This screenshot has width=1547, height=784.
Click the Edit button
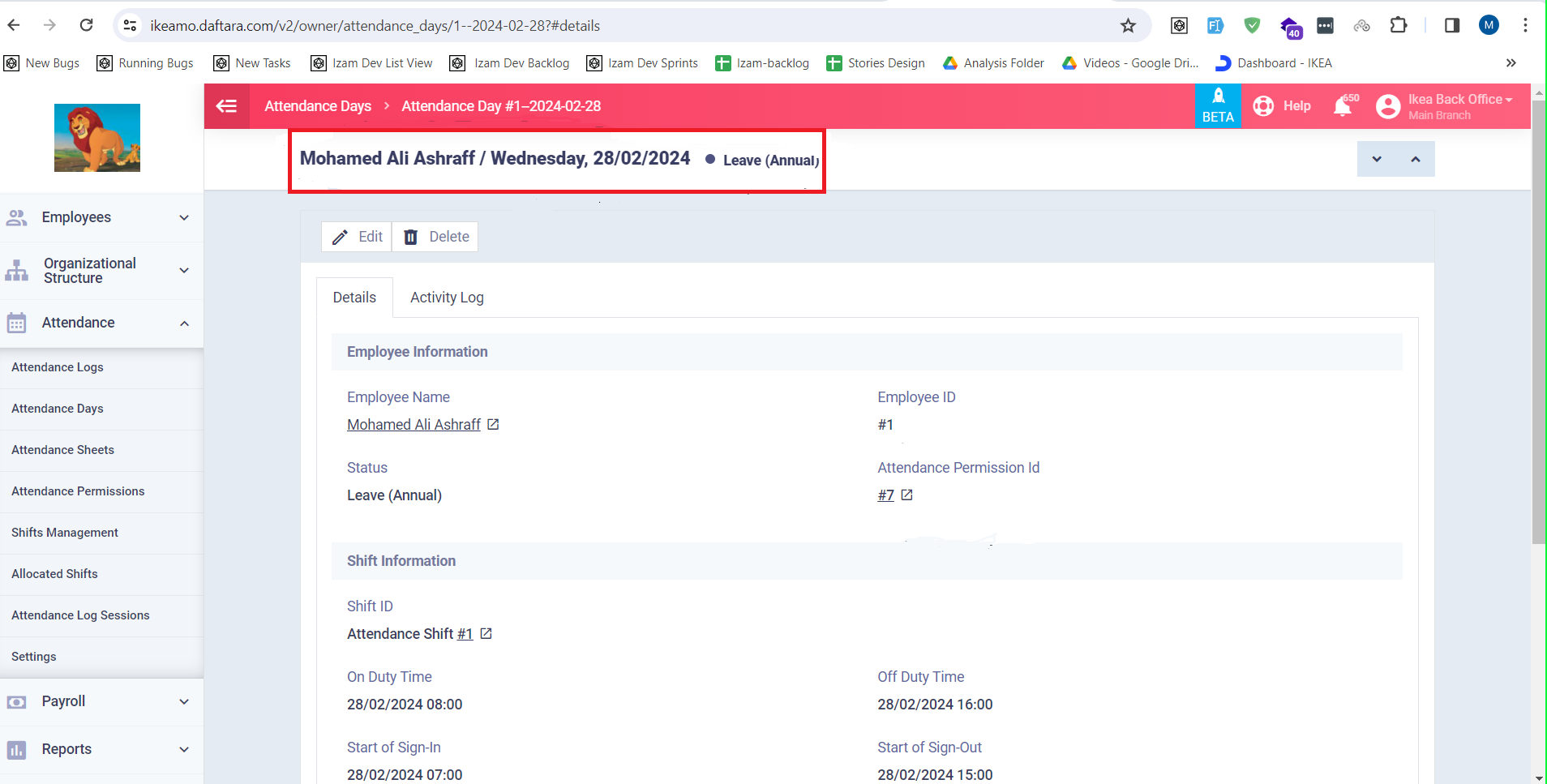pyautogui.click(x=357, y=237)
